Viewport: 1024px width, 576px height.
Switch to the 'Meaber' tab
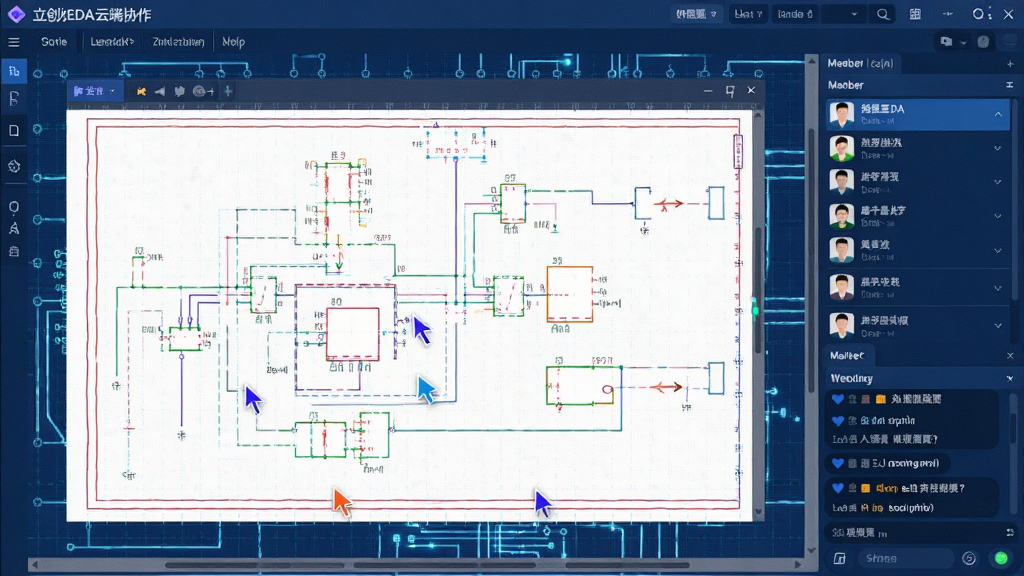pos(860,63)
